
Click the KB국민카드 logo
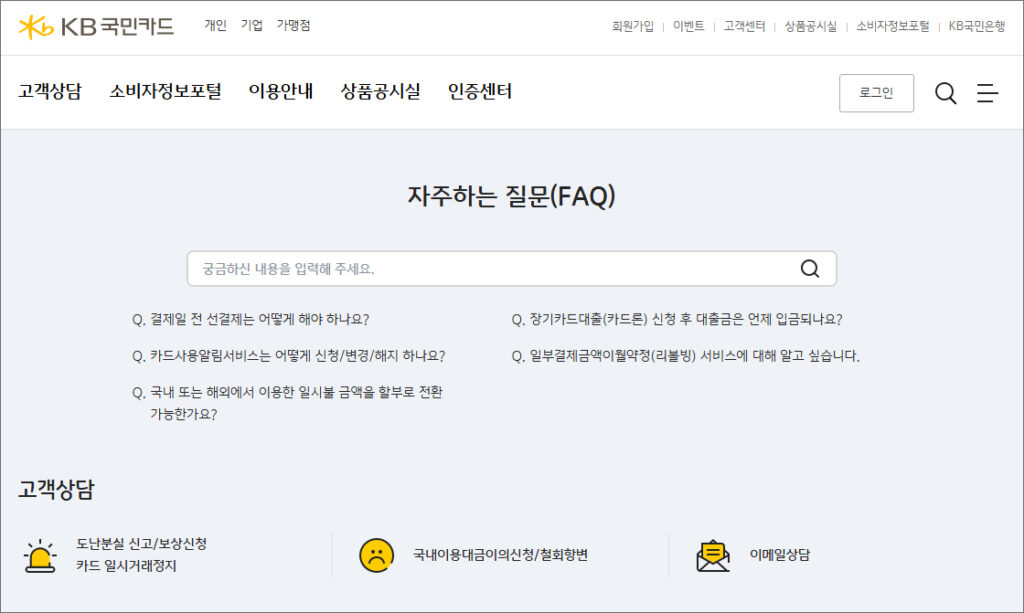(96, 27)
